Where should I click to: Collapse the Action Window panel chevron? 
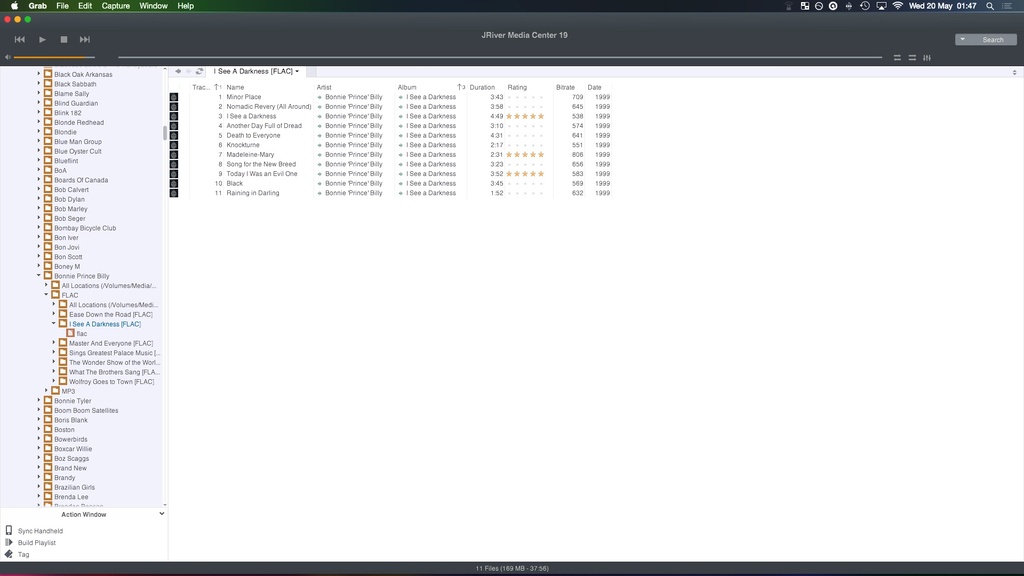click(x=161, y=514)
